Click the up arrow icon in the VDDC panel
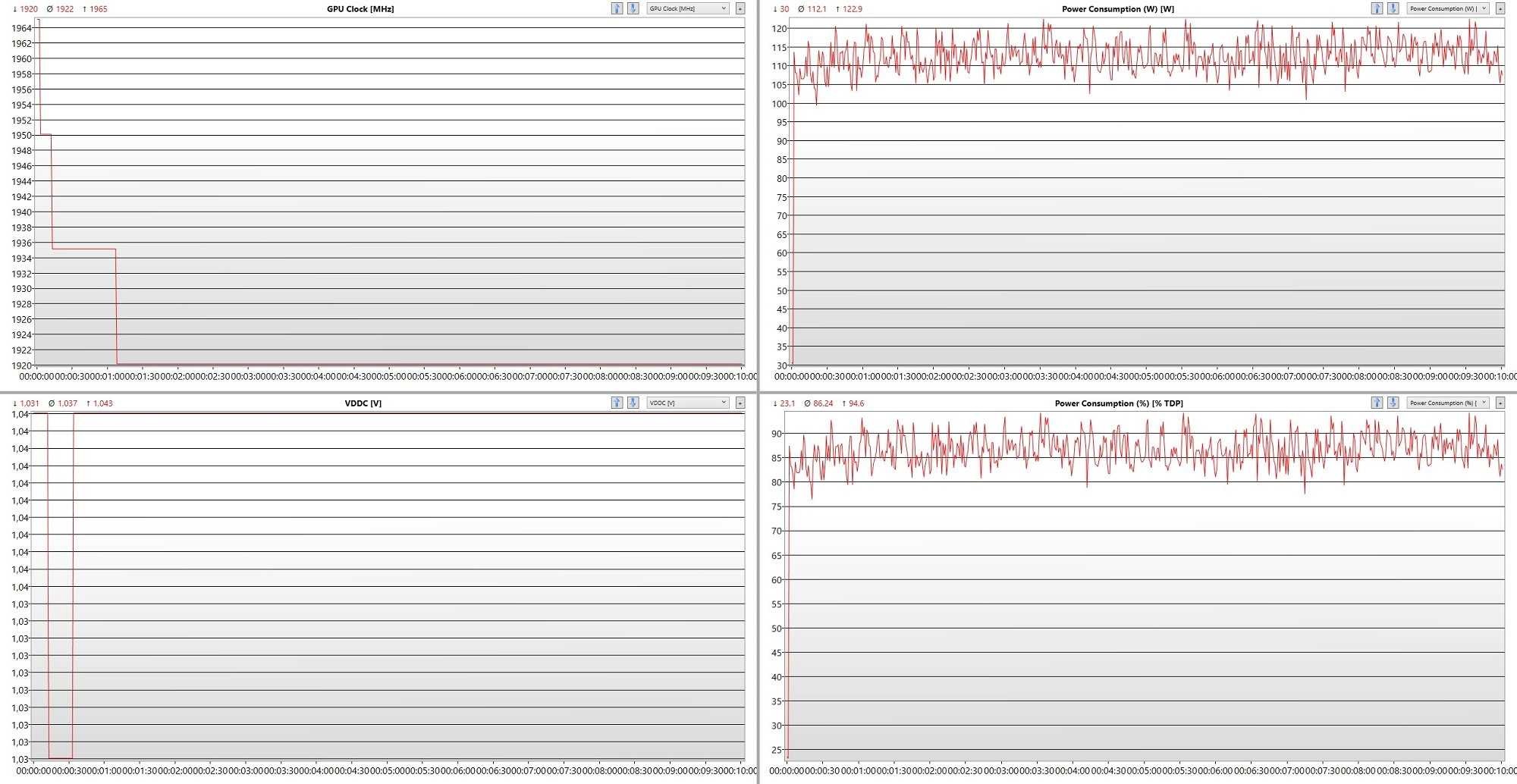 [617, 403]
